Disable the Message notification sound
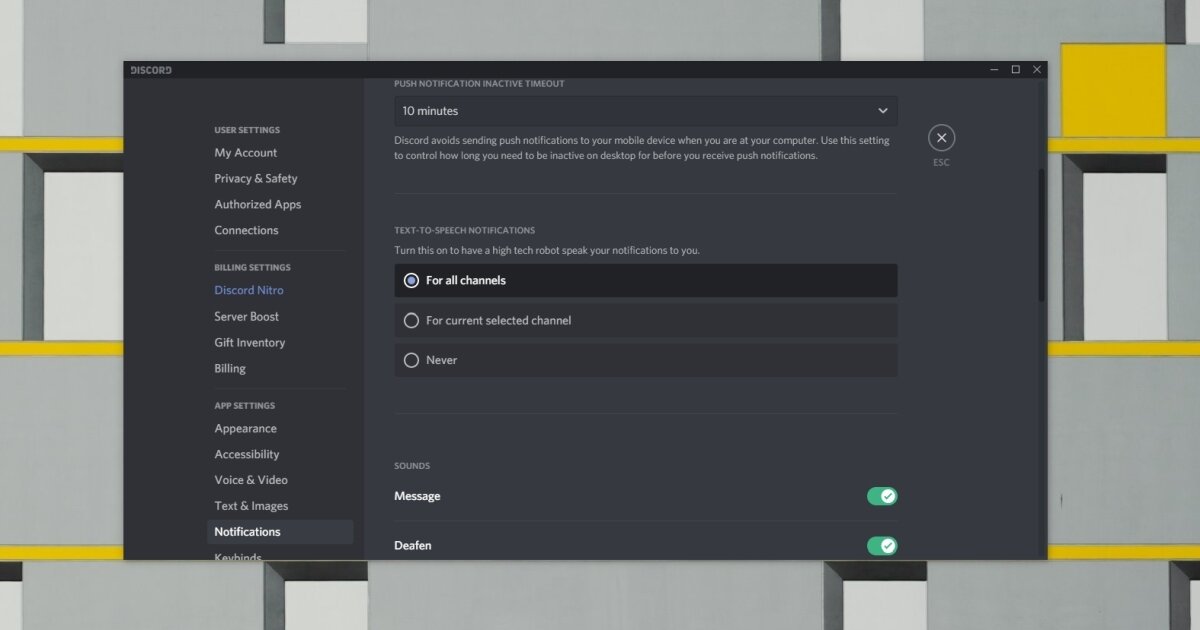The image size is (1200, 630). point(882,496)
